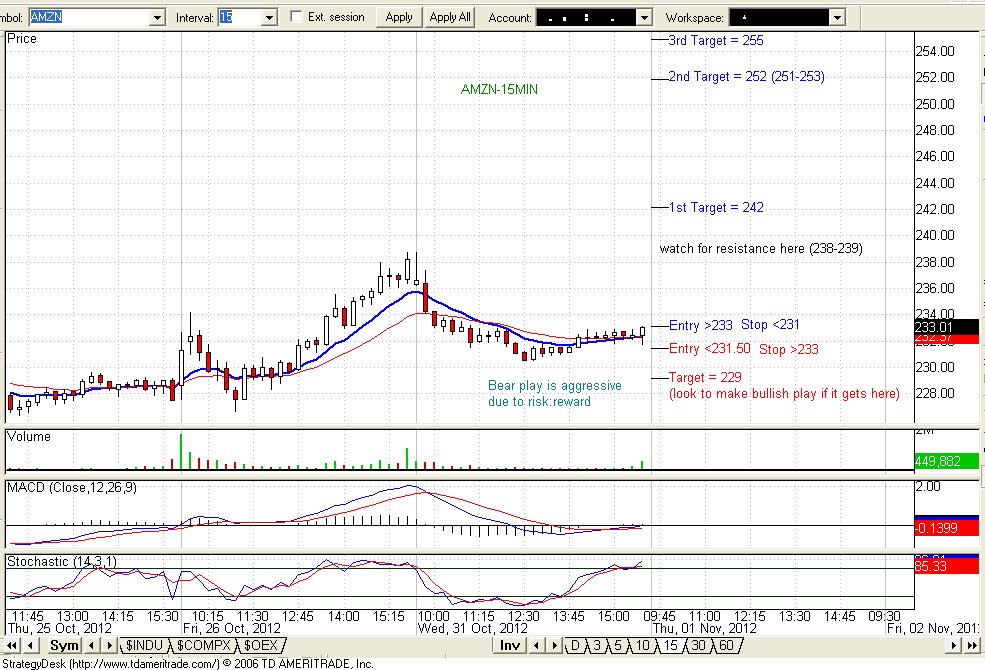The height and width of the screenshot is (670, 985).
Task: Click the red -0.1399 MACD value marker
Action: 946,528
